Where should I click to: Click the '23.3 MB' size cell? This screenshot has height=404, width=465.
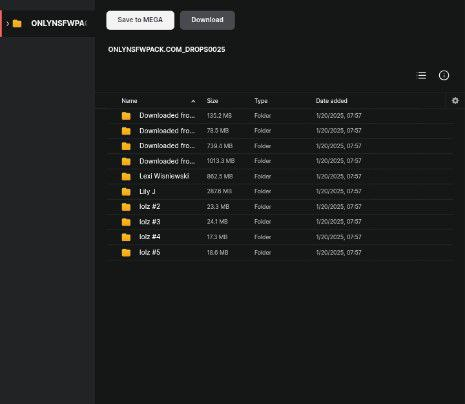pyautogui.click(x=218, y=207)
